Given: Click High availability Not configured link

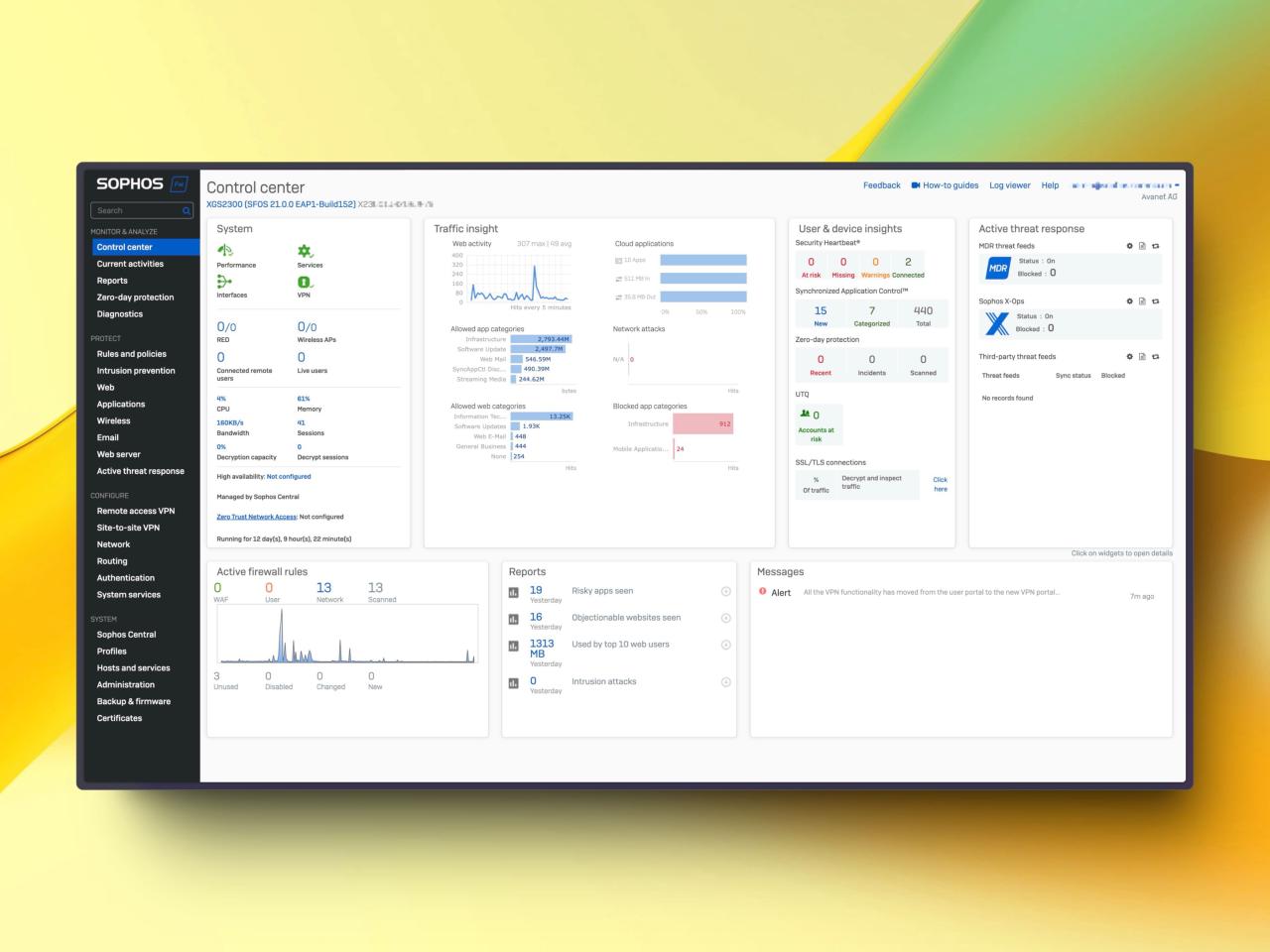Looking at the screenshot, I should [289, 477].
